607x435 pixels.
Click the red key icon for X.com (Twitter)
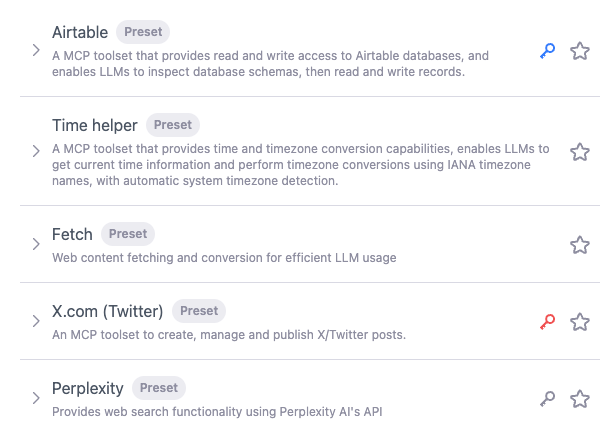tap(547, 321)
